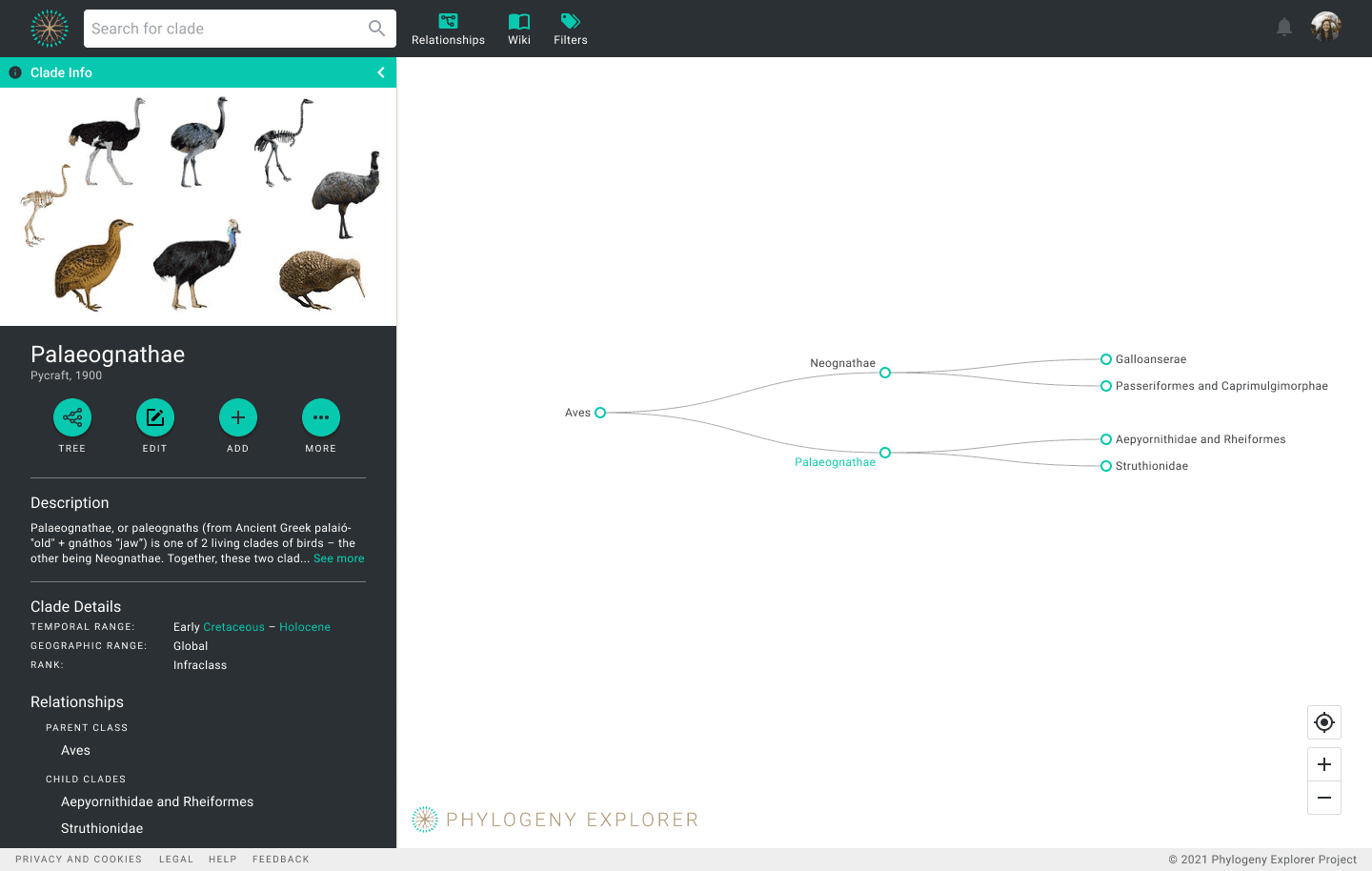The image size is (1372, 871).
Task: Open the Legal footer link
Action: 176,860
